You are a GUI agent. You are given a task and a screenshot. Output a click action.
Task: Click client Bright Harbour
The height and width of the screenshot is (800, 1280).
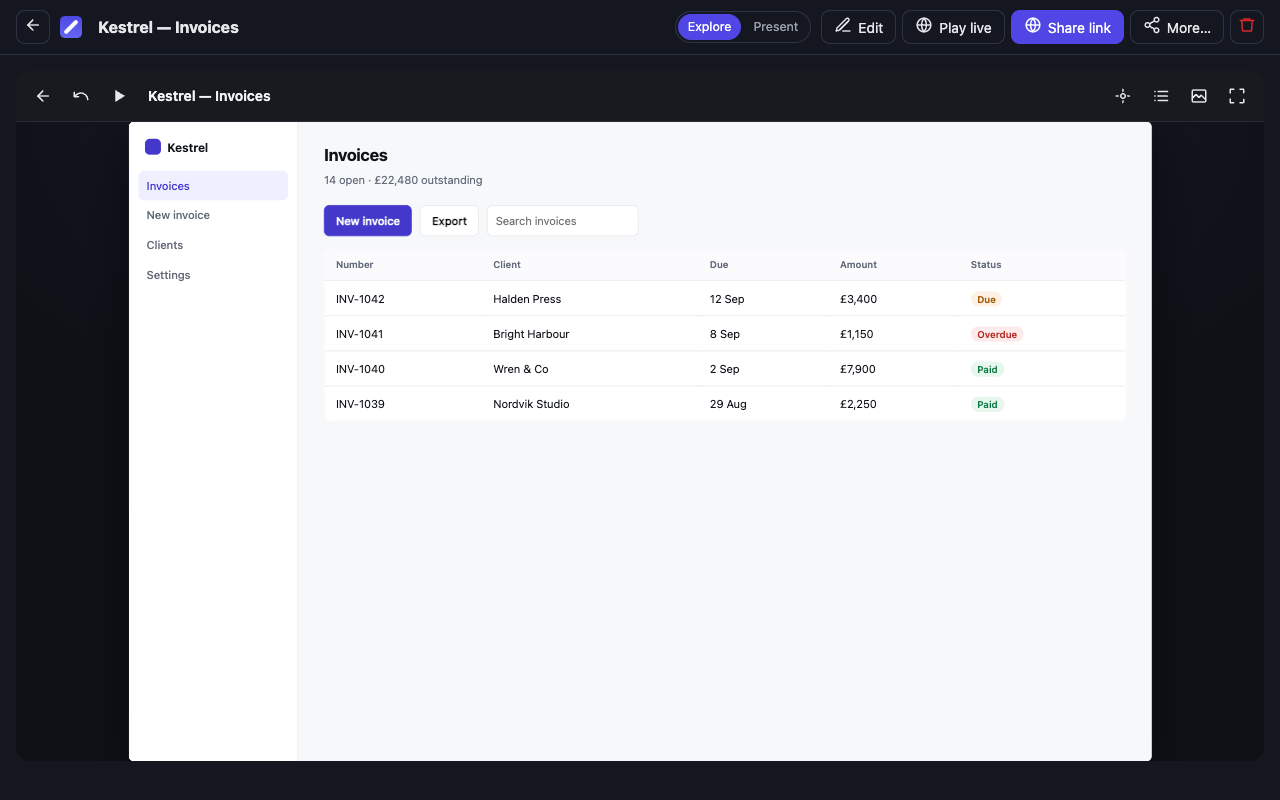pos(531,334)
